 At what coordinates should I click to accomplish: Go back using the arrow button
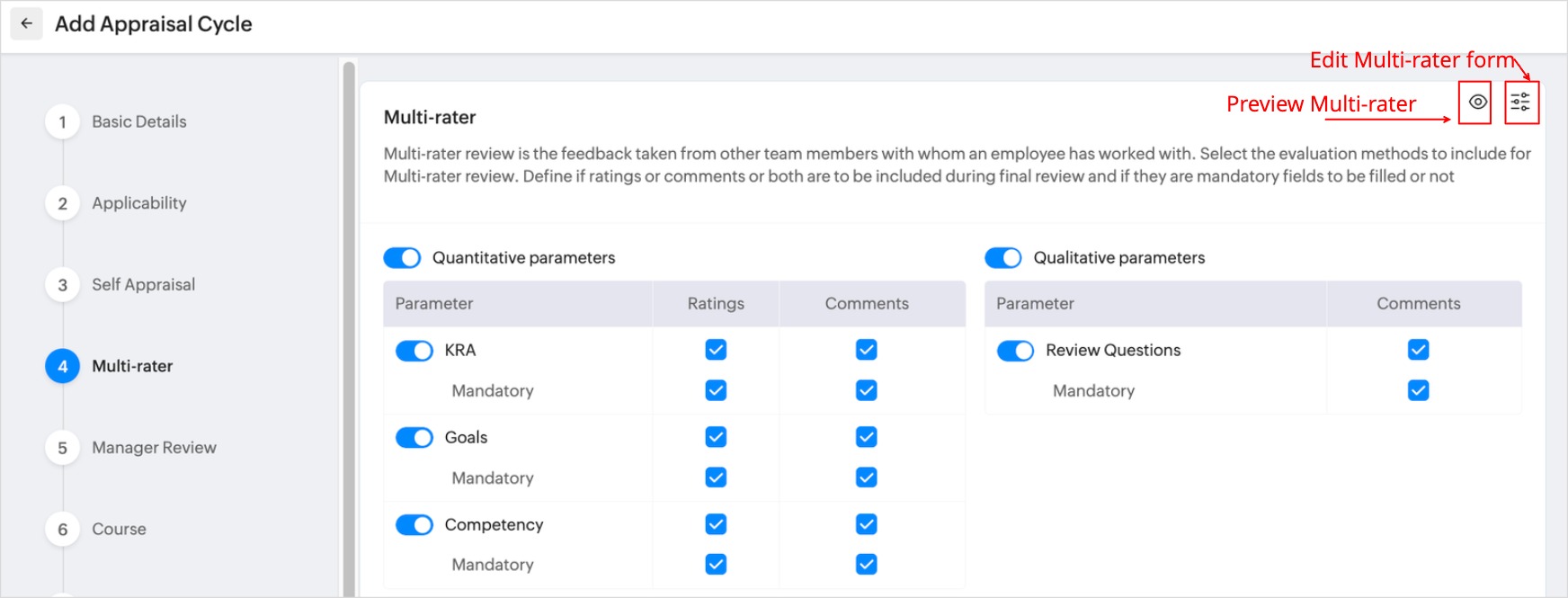pos(27,24)
